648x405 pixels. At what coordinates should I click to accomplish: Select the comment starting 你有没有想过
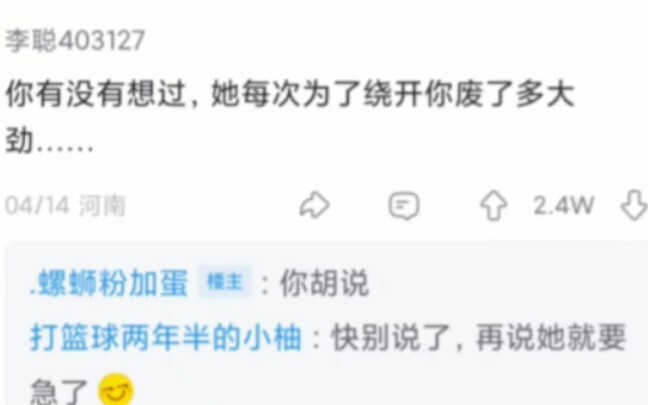(289, 117)
